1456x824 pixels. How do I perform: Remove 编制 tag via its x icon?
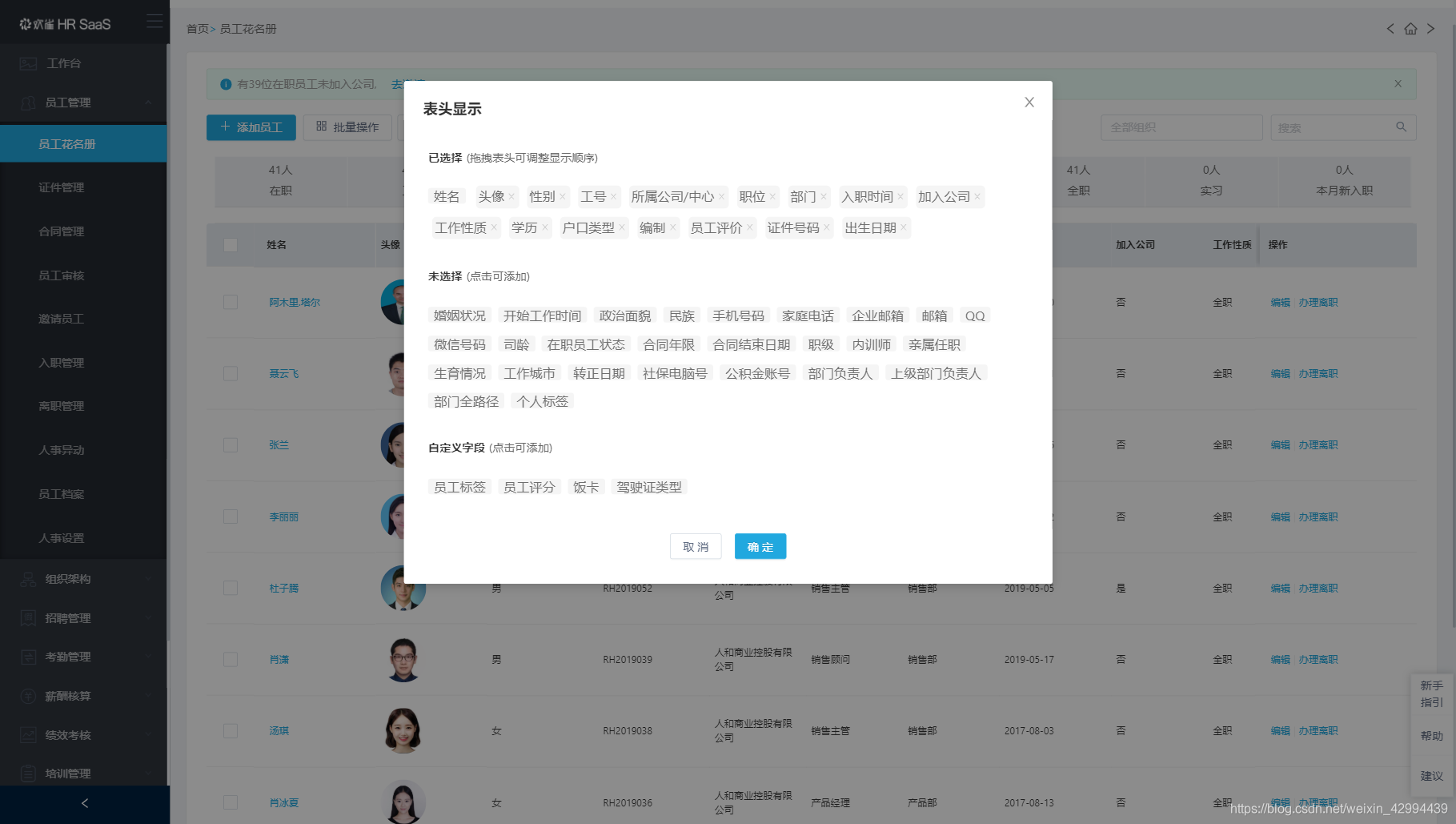click(x=673, y=228)
